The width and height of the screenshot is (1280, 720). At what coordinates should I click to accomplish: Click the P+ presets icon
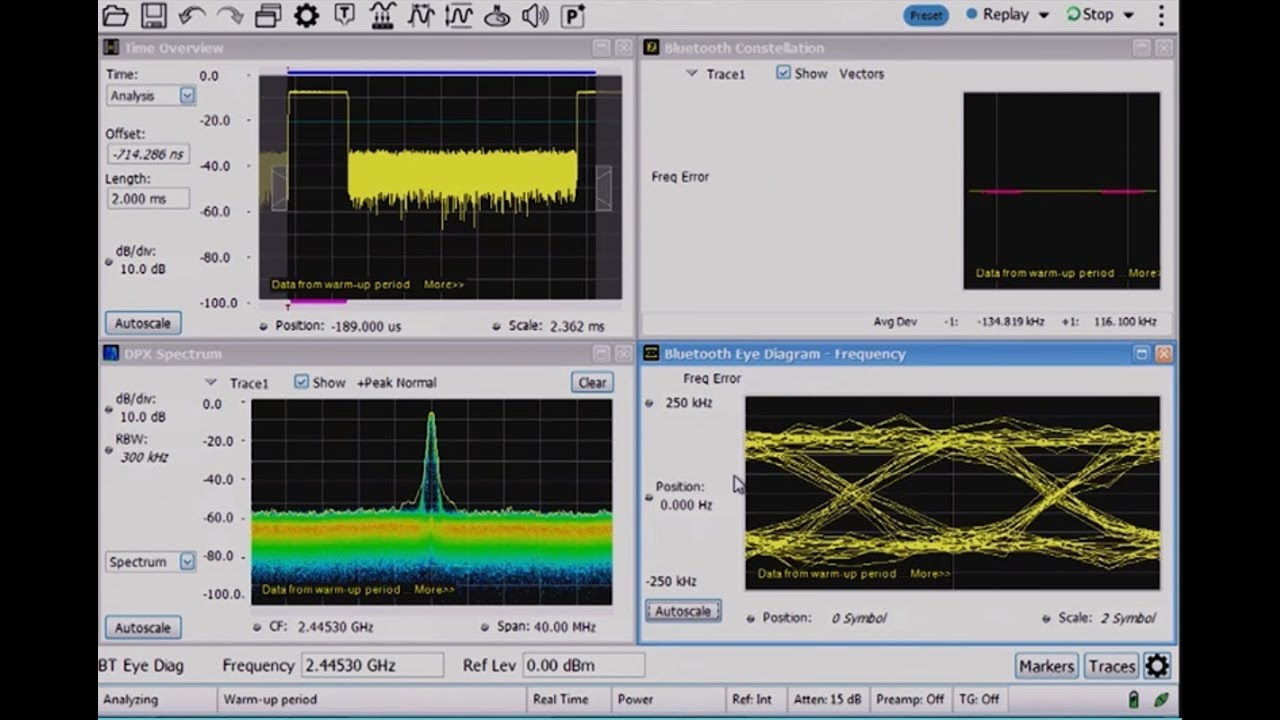coord(573,15)
